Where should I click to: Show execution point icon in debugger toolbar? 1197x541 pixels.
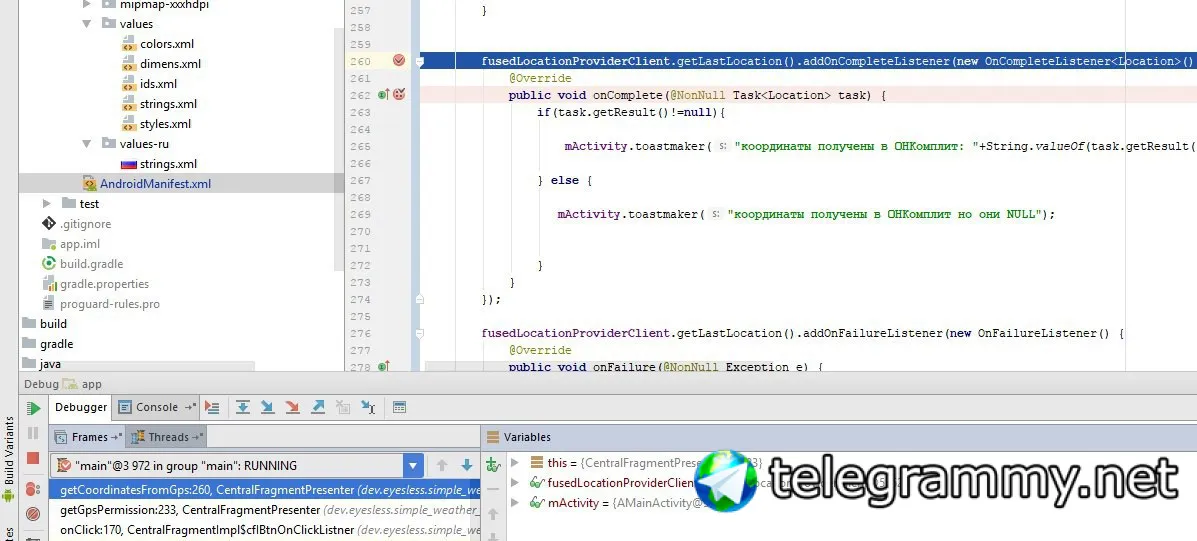click(x=212, y=407)
